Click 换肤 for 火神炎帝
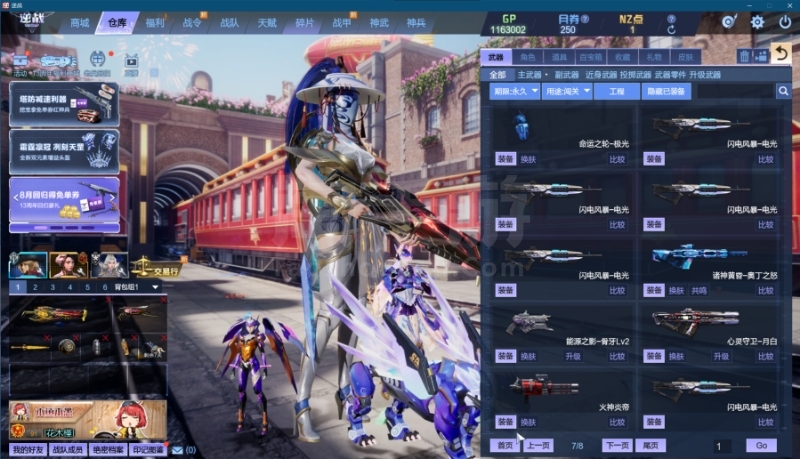This screenshot has height=459, width=800. coord(528,422)
